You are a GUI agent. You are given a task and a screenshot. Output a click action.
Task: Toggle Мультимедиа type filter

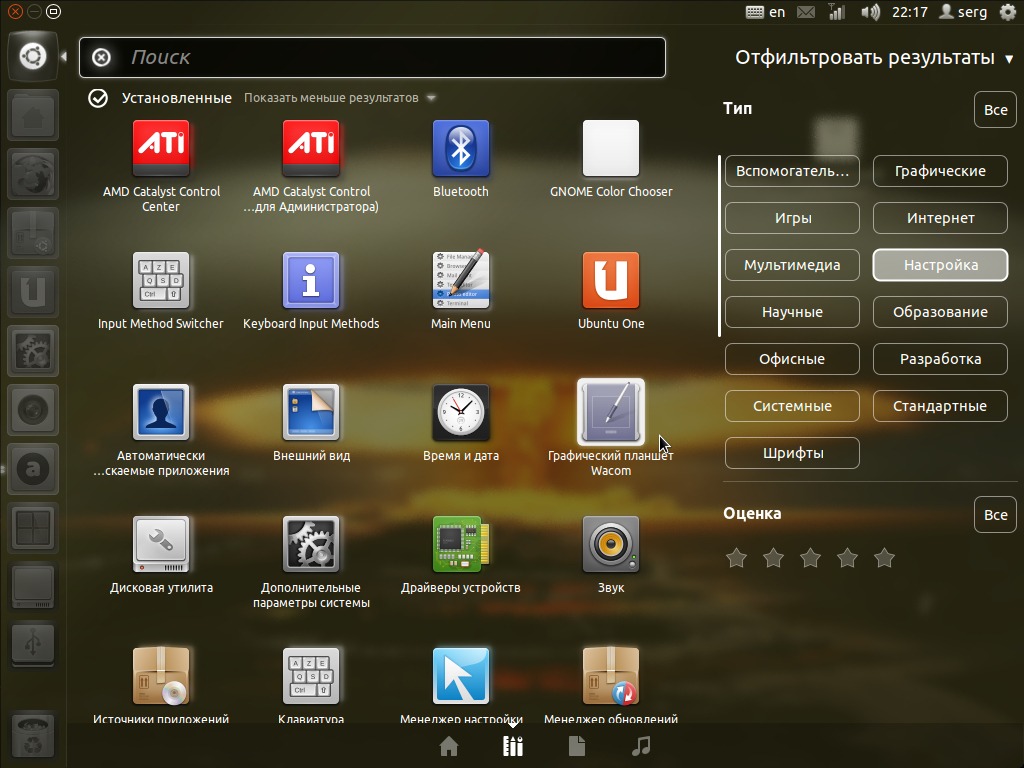click(x=792, y=265)
